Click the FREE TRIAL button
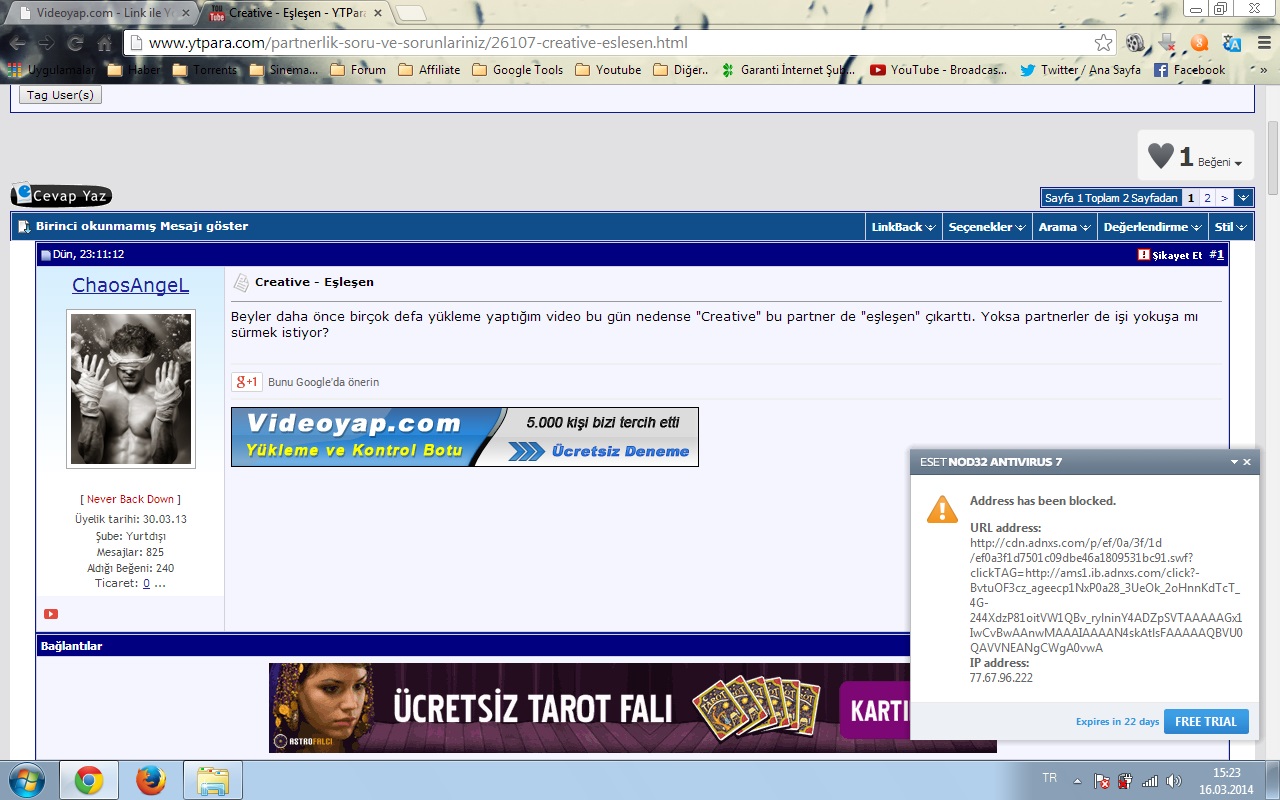The image size is (1280, 800). 1206,721
